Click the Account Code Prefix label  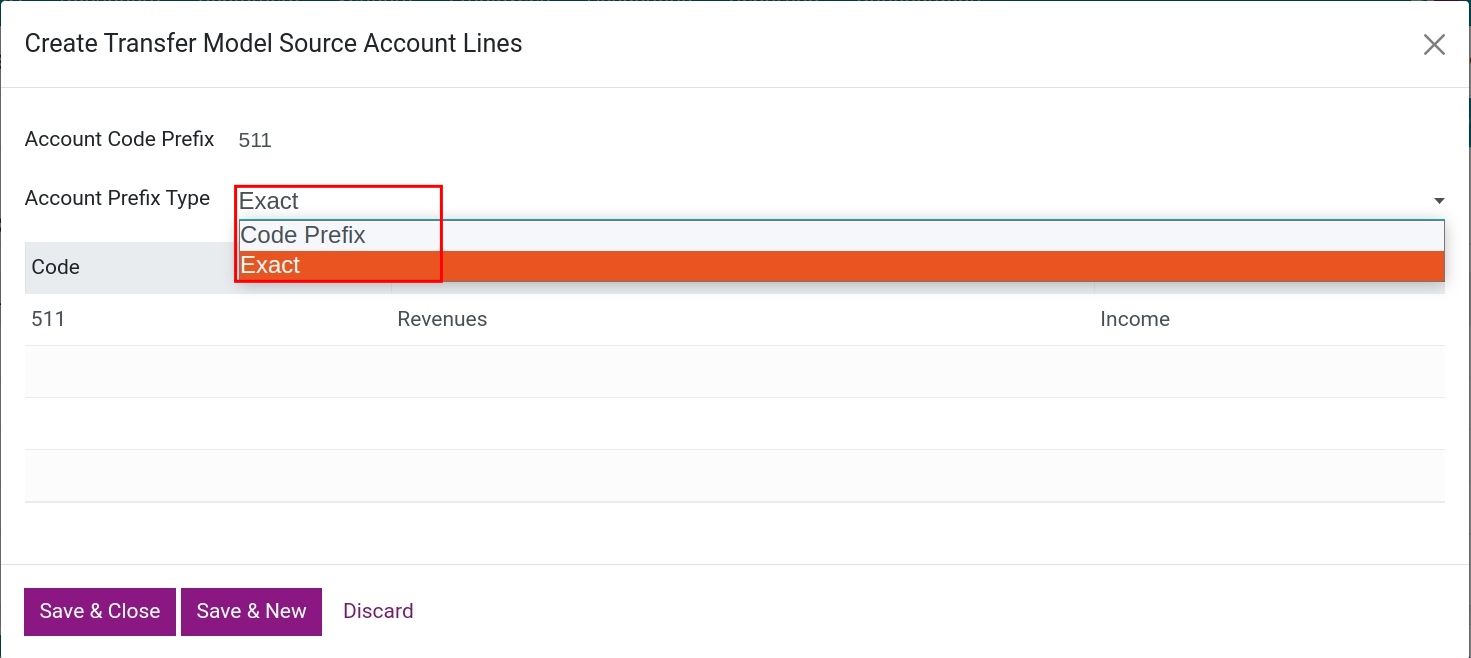coord(119,139)
